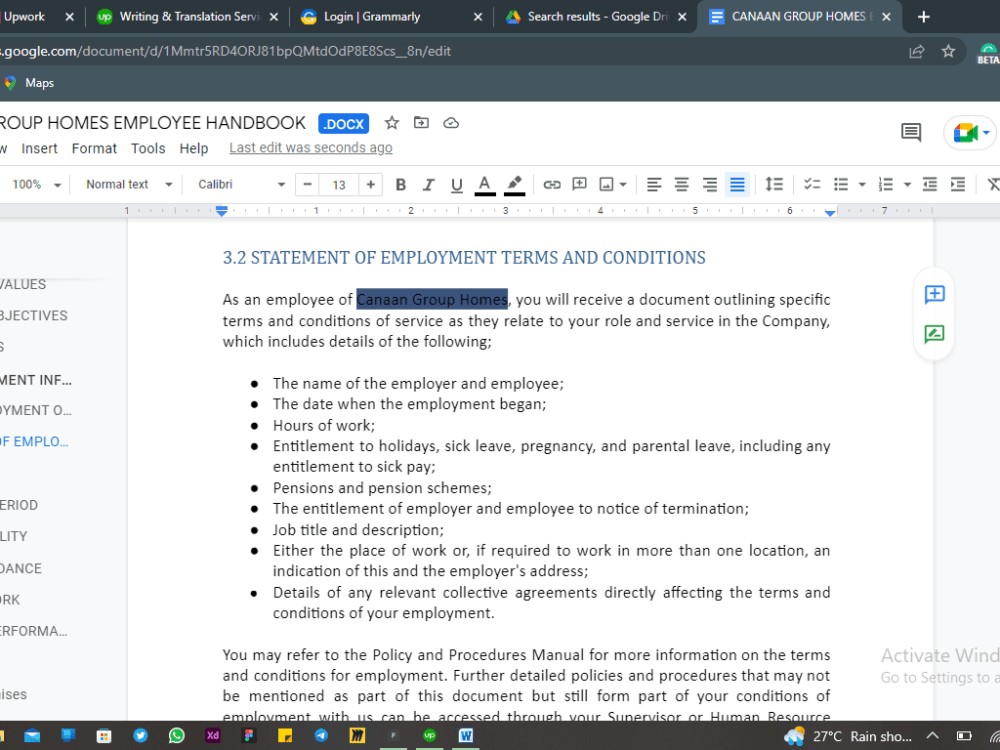Click the .DOCX badge
The image size is (1000, 750).
click(344, 124)
